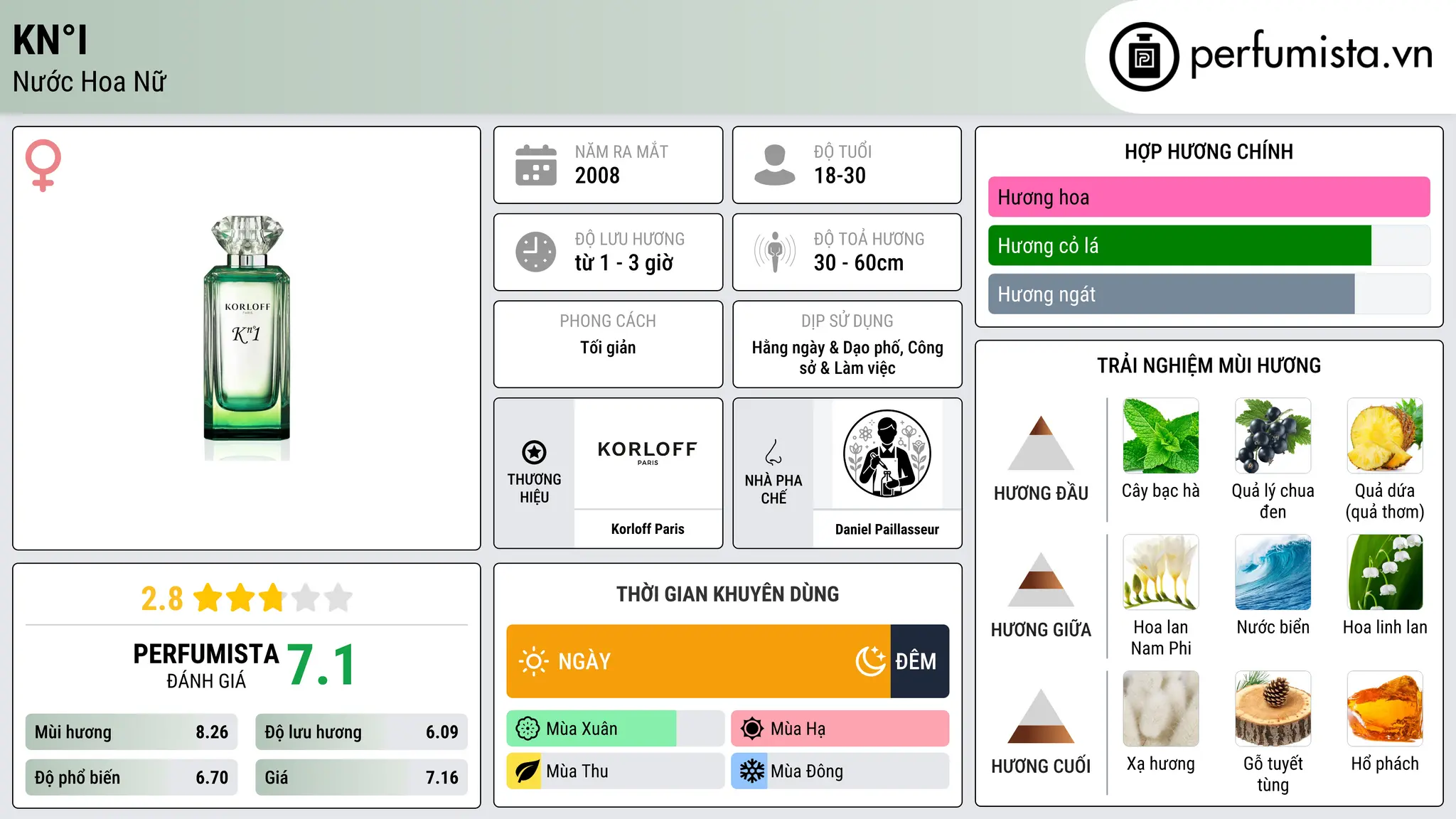Click the Korloff Kn°I perfume bottle image
Screen dimensions: 1456x819
247,338
